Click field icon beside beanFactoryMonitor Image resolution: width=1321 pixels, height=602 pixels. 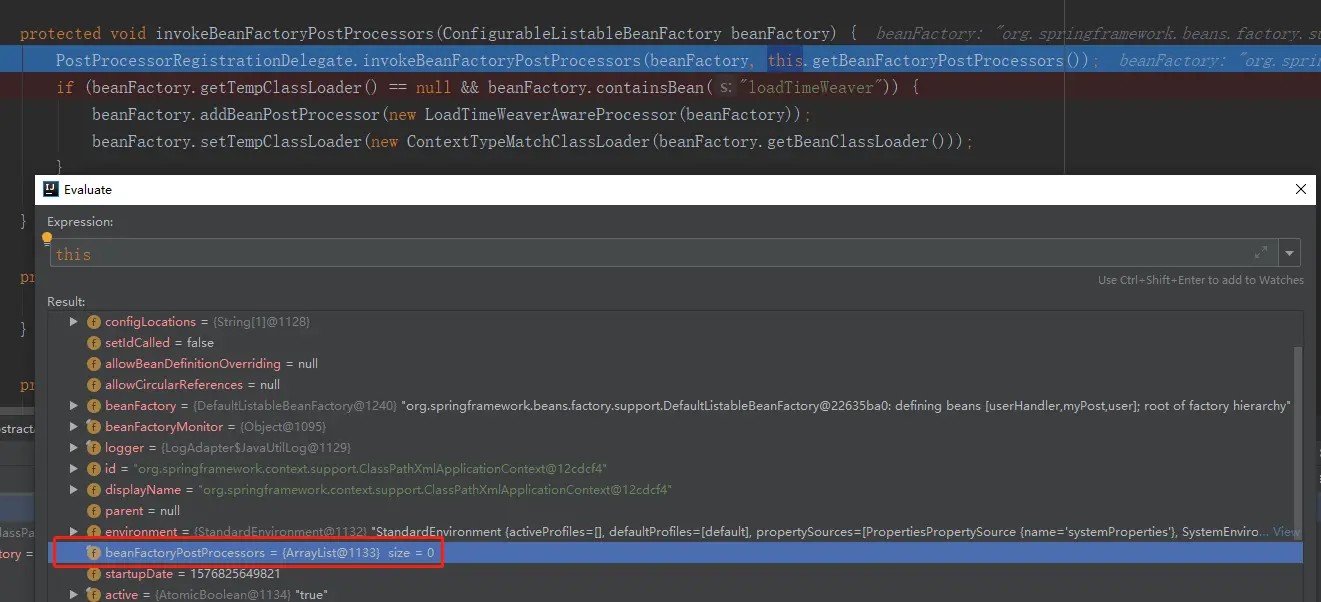(94, 427)
